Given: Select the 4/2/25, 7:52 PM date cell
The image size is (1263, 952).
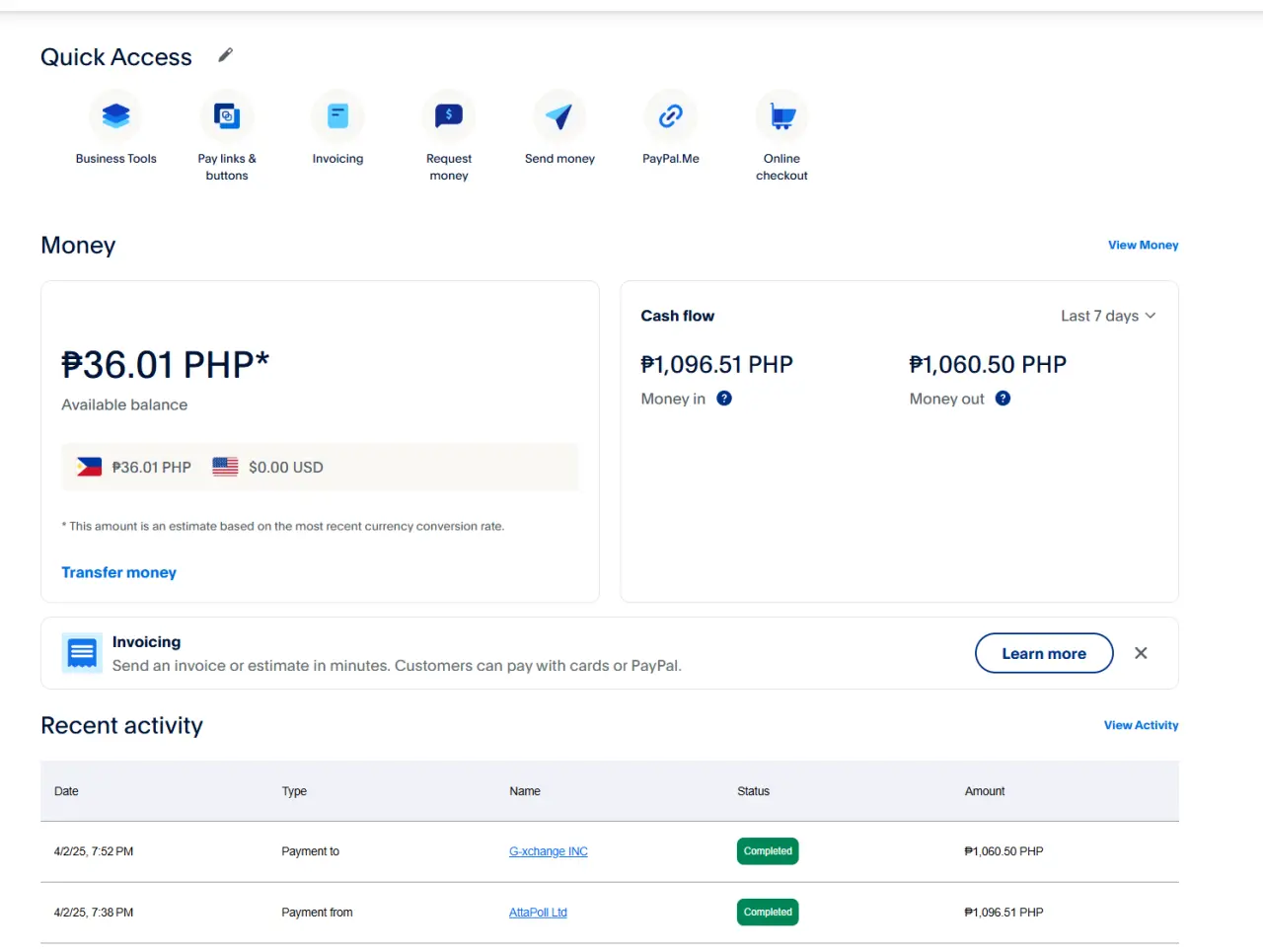Looking at the screenshot, I should point(94,851).
